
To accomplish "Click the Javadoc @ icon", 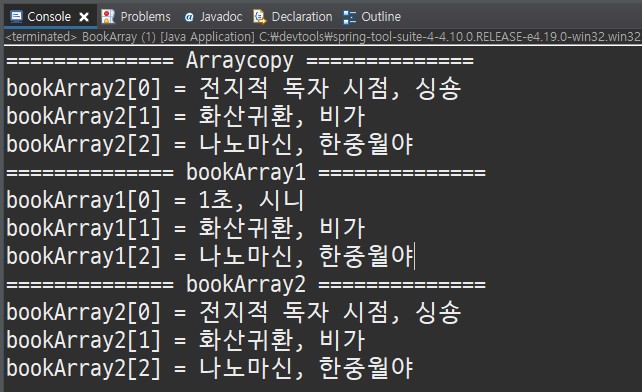I will pyautogui.click(x=189, y=17).
